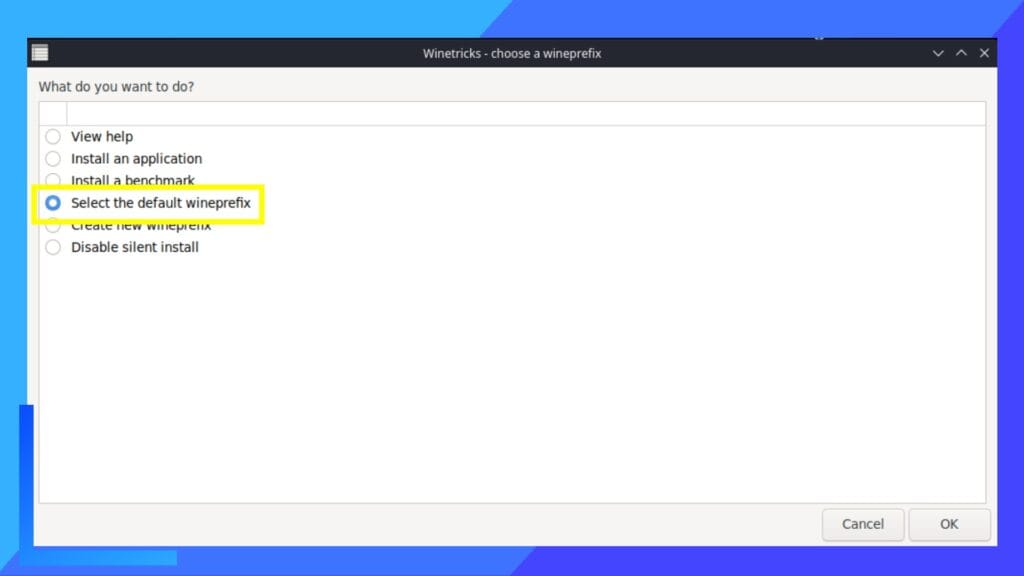
Task: Click the 'Install an application' label text
Action: [136, 159]
